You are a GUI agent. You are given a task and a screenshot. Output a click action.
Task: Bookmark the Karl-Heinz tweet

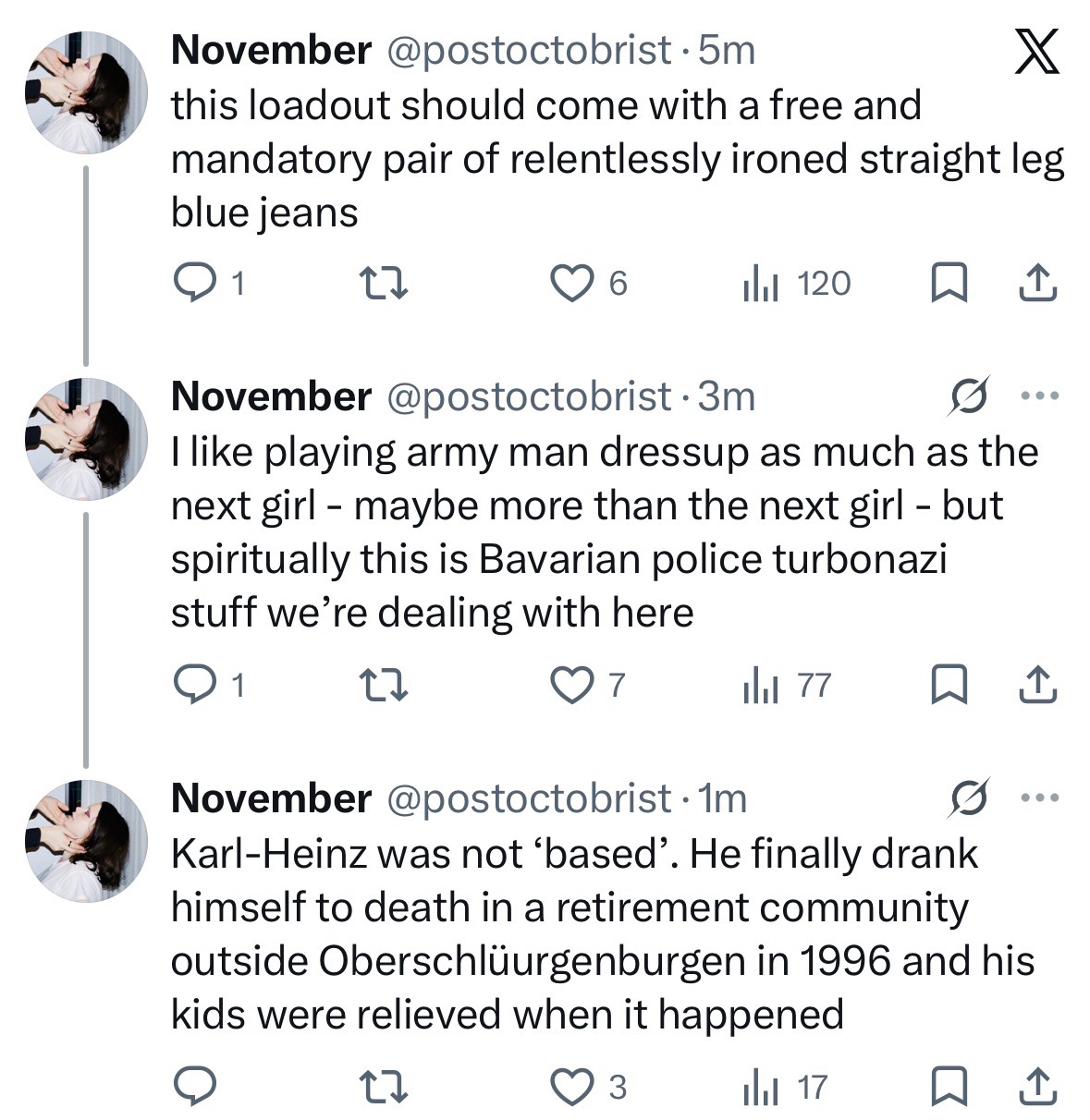[x=948, y=1087]
